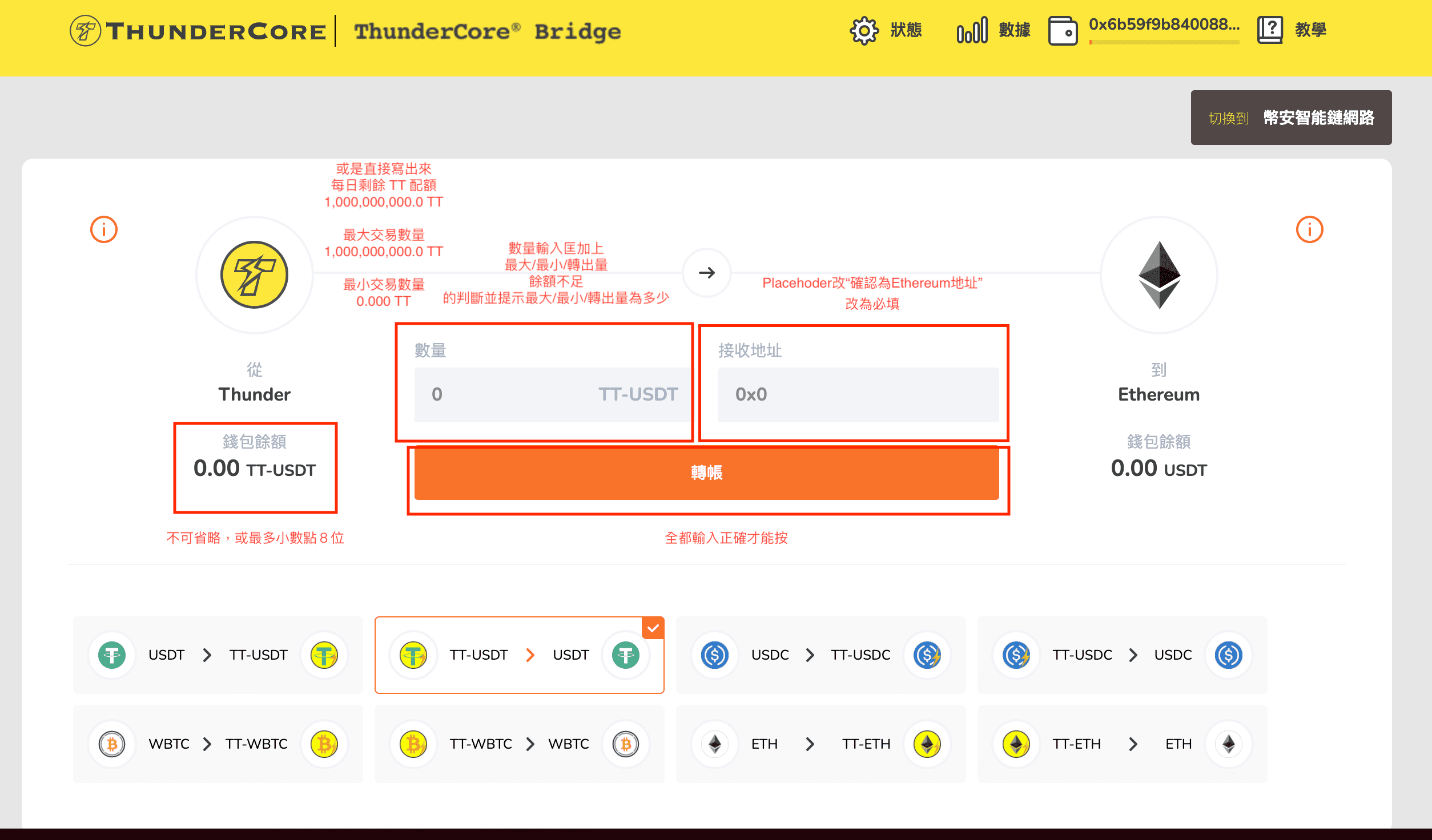Select the WBTC to TT-WBTC pair
1432x840 pixels.
(218, 744)
